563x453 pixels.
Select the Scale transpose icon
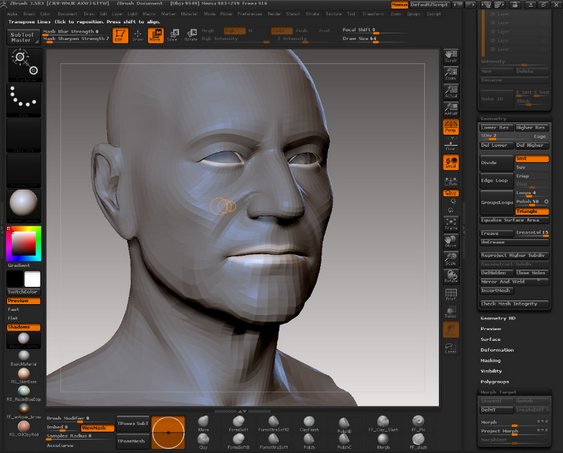point(173,36)
